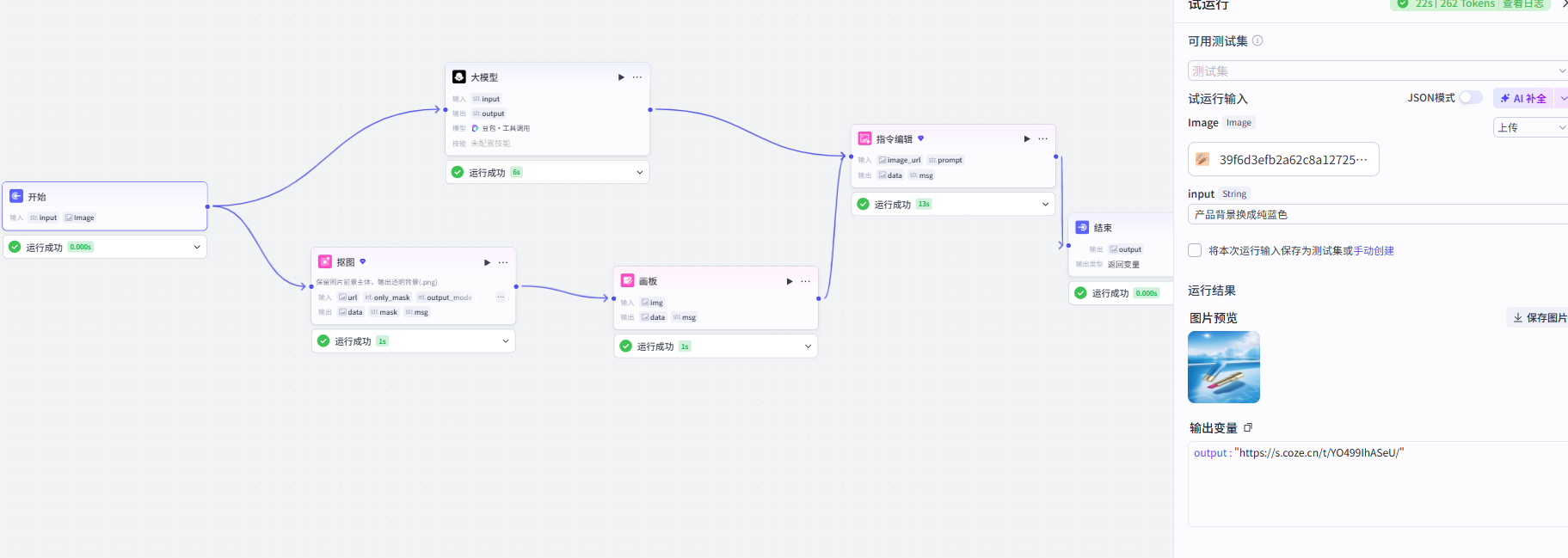
Task: Run the 指令编辑 node play icon
Action: pos(1026,138)
